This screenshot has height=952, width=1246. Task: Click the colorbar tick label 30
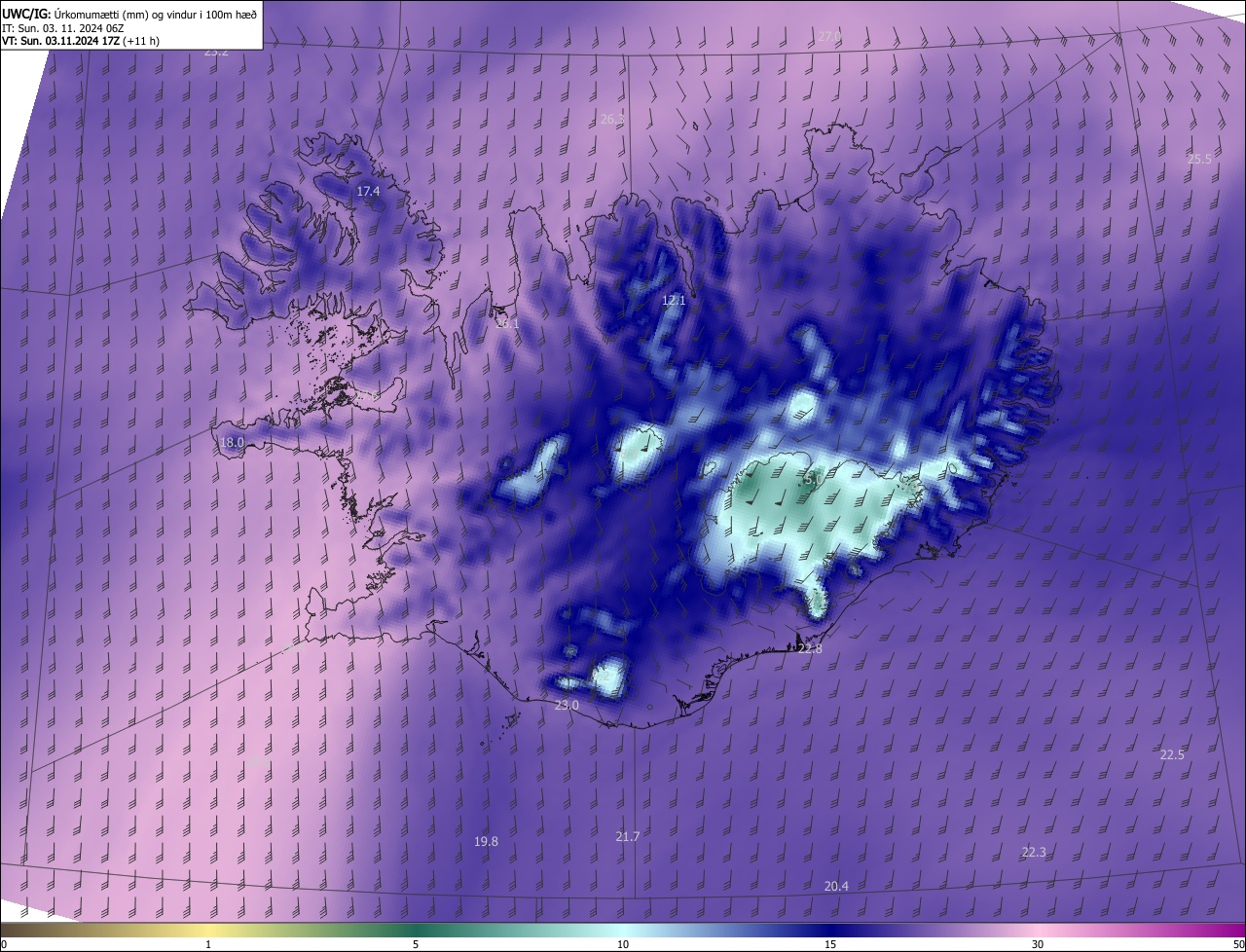tap(1038, 944)
